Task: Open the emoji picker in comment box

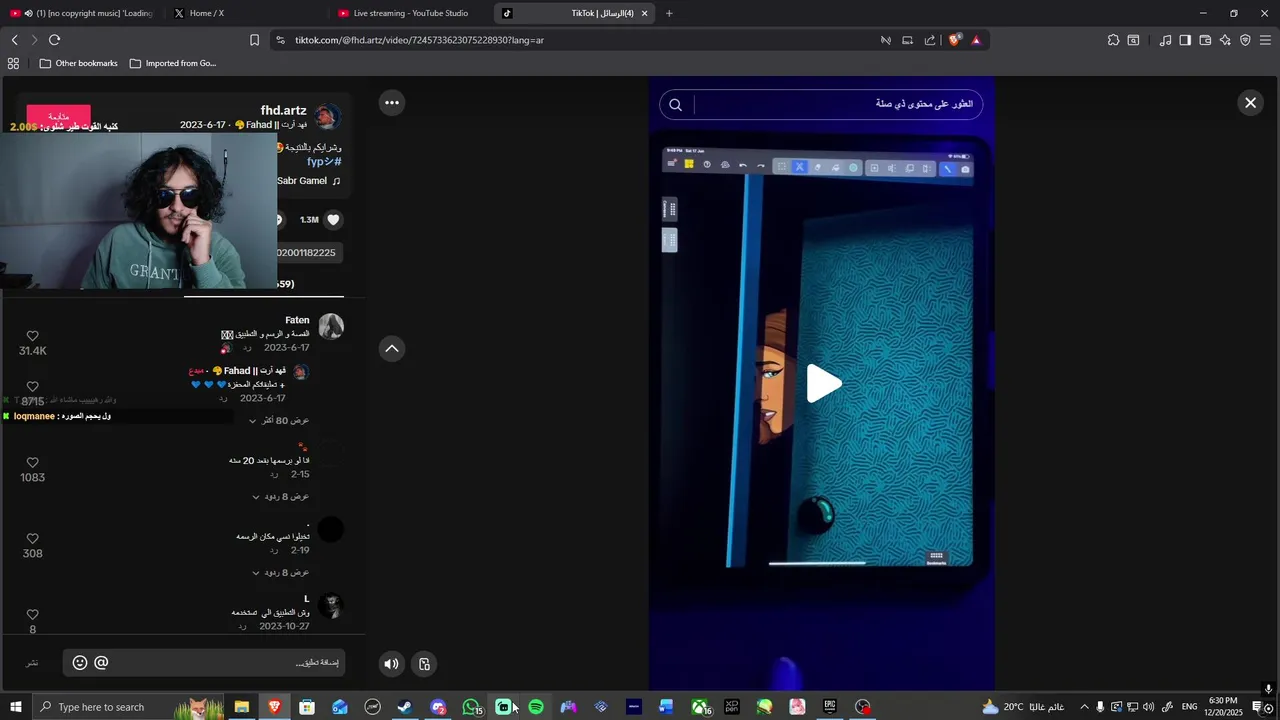Action: pyautogui.click(x=80, y=663)
